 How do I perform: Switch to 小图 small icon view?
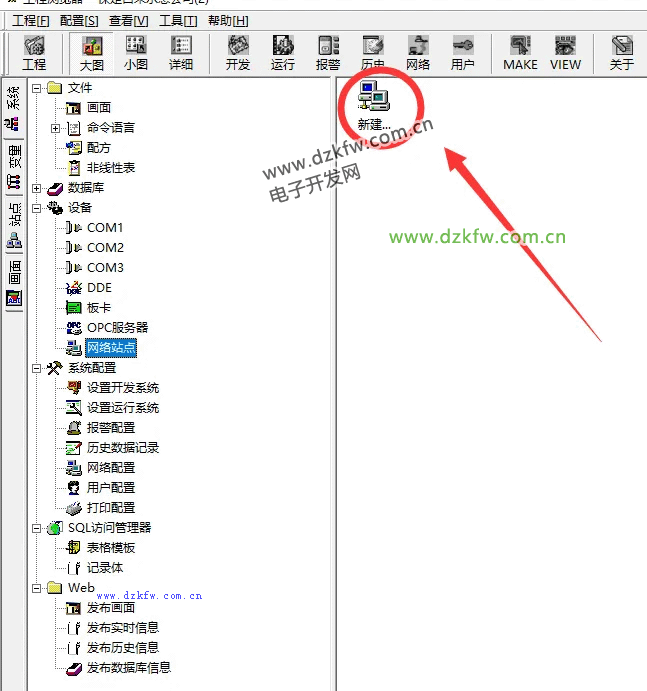point(136,52)
